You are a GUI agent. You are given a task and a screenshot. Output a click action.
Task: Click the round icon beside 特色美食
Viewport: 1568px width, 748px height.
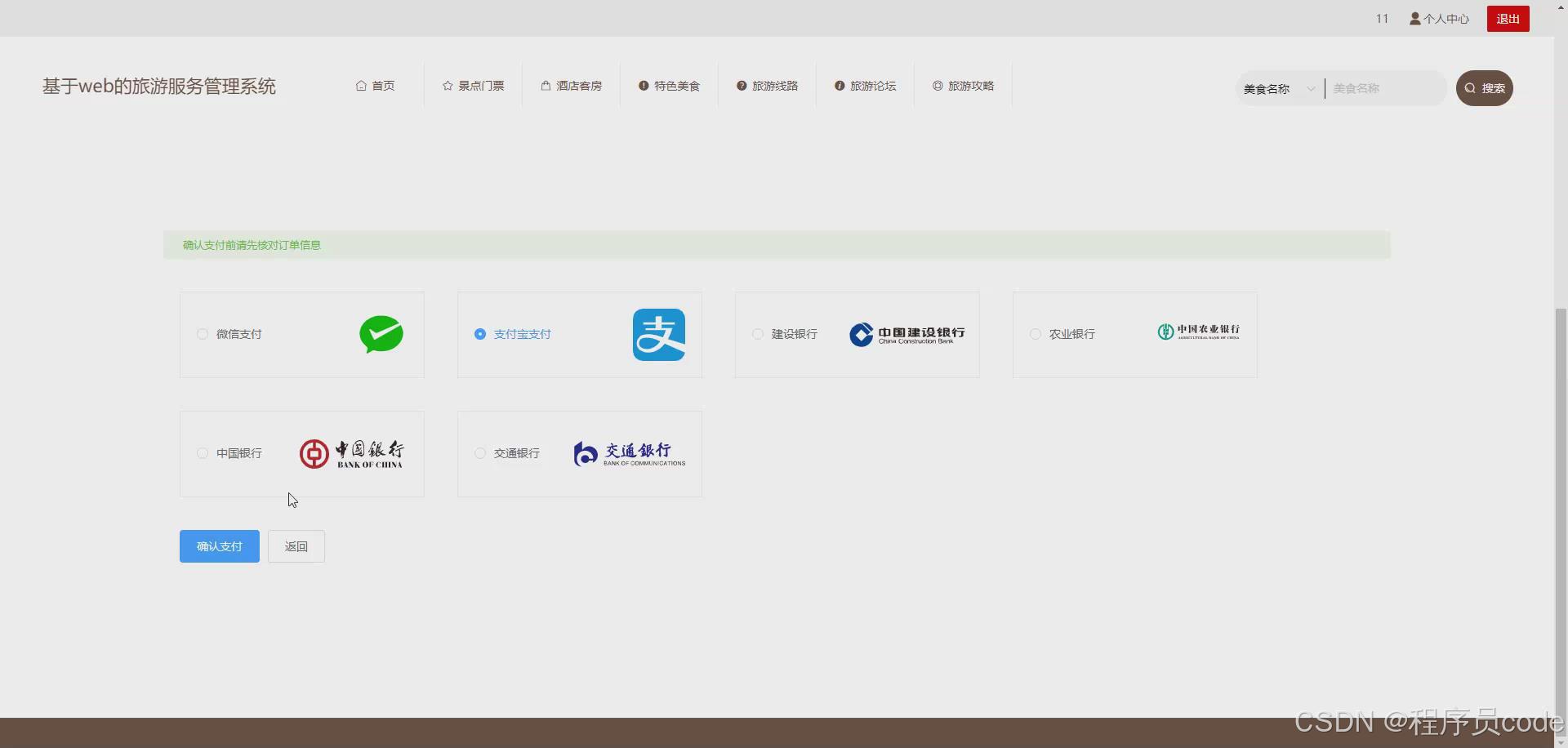644,86
